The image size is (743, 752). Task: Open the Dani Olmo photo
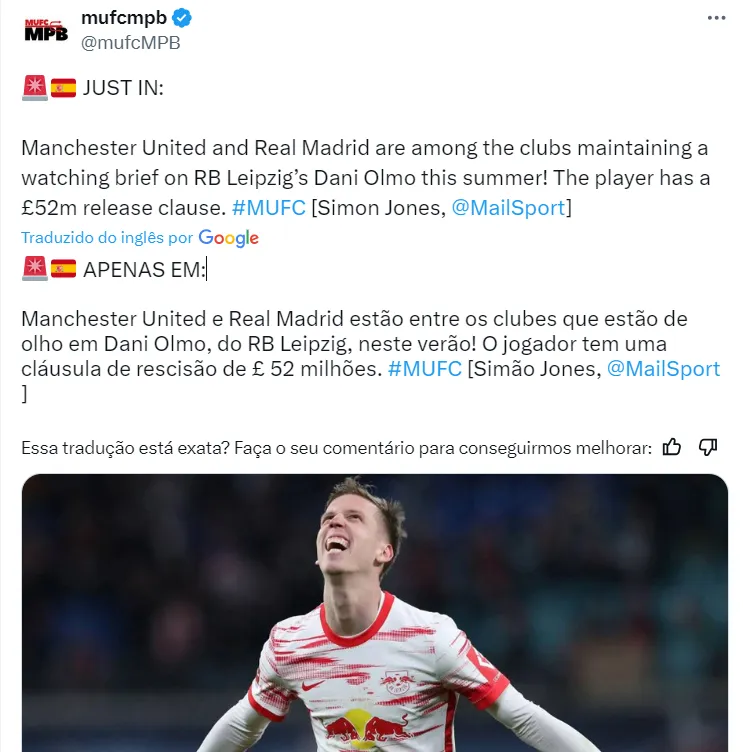coord(375,612)
